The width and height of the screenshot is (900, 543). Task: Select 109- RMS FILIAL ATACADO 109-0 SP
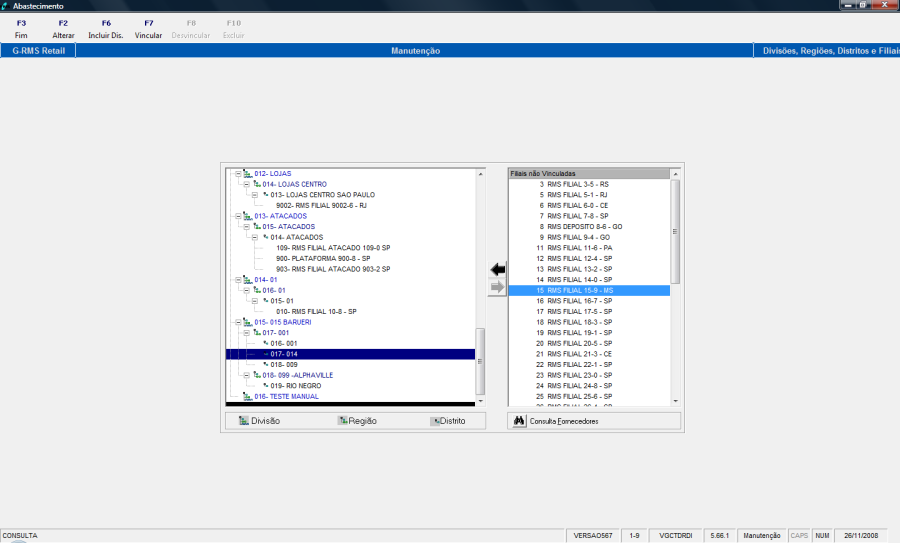(333, 248)
